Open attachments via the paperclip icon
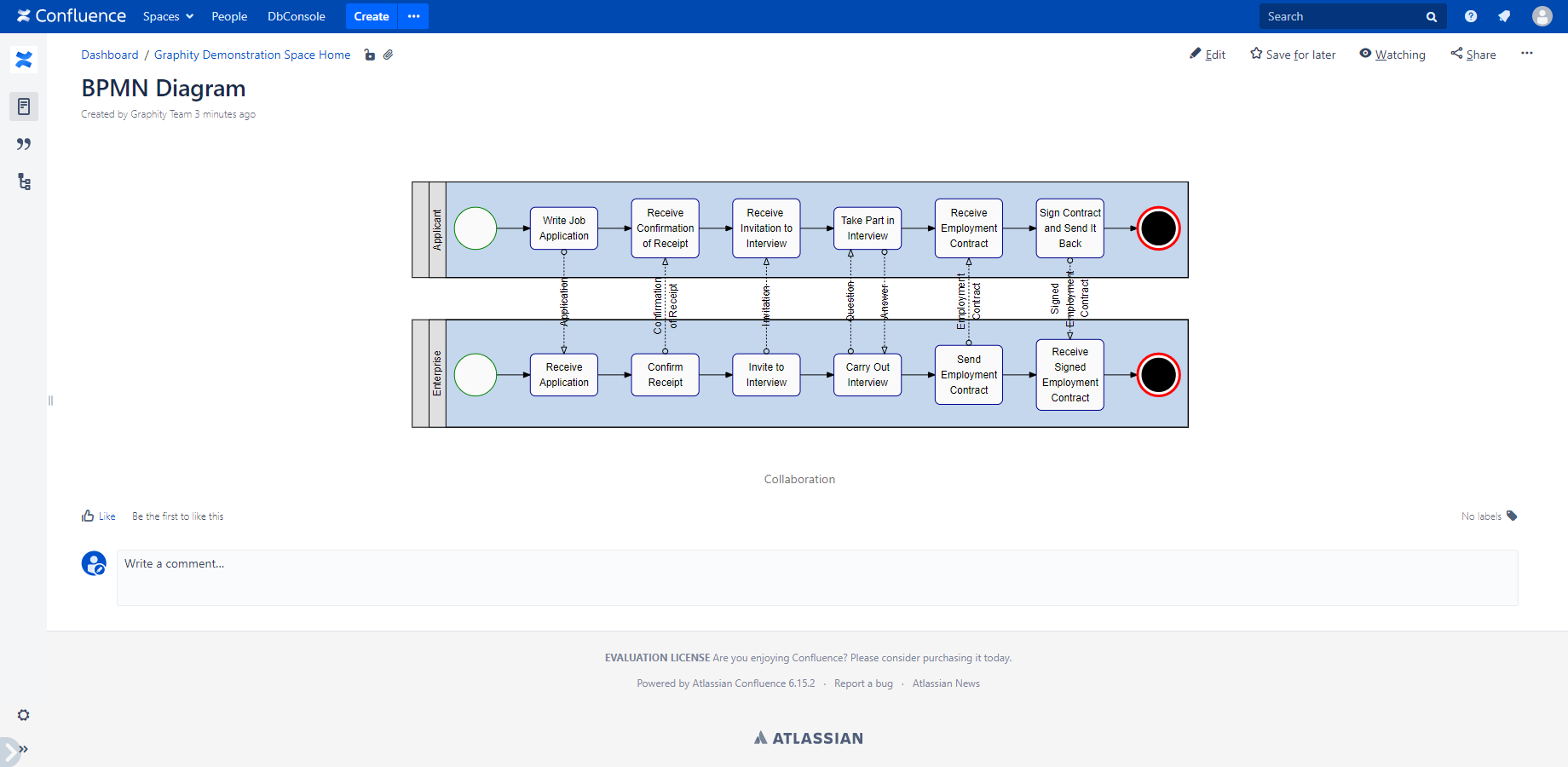1568x767 pixels. click(389, 55)
